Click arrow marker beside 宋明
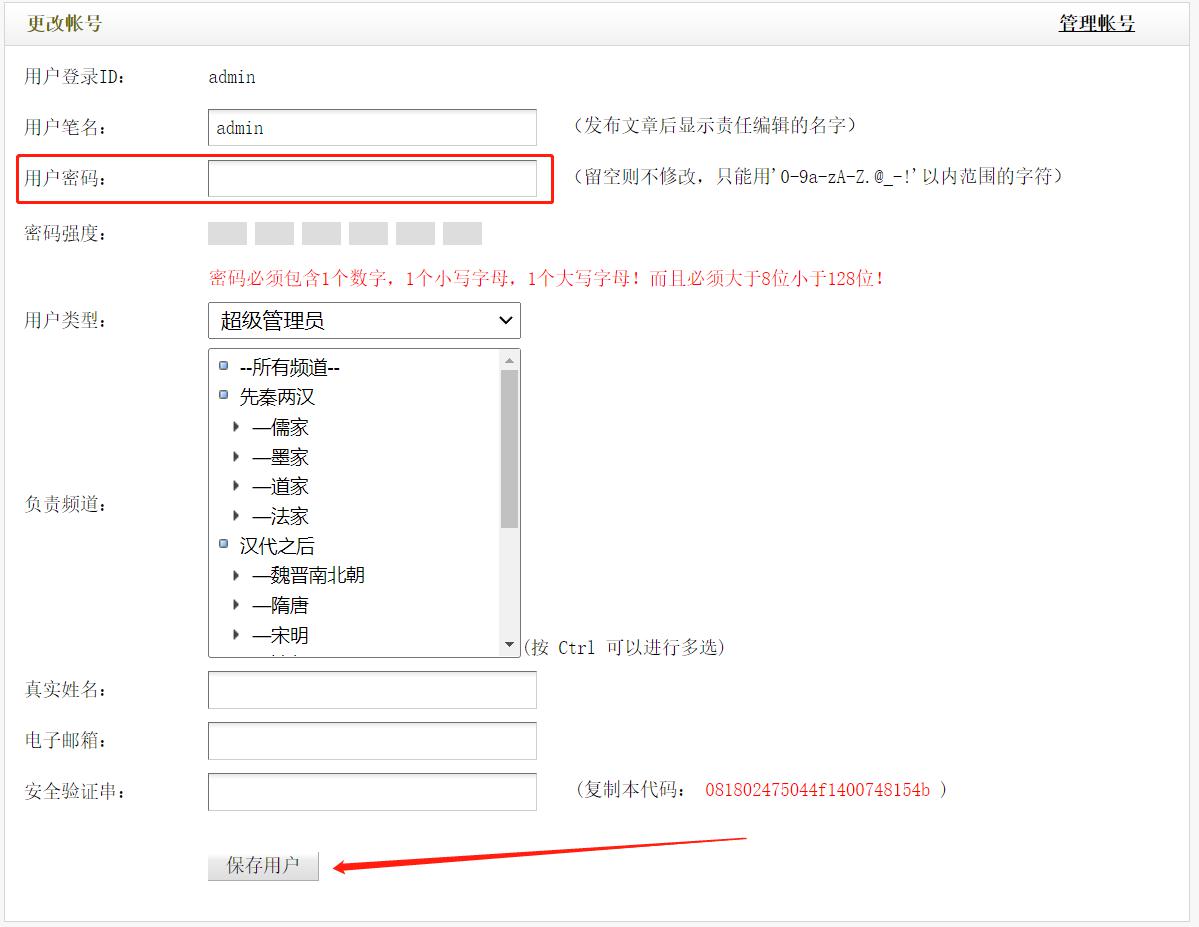 236,634
